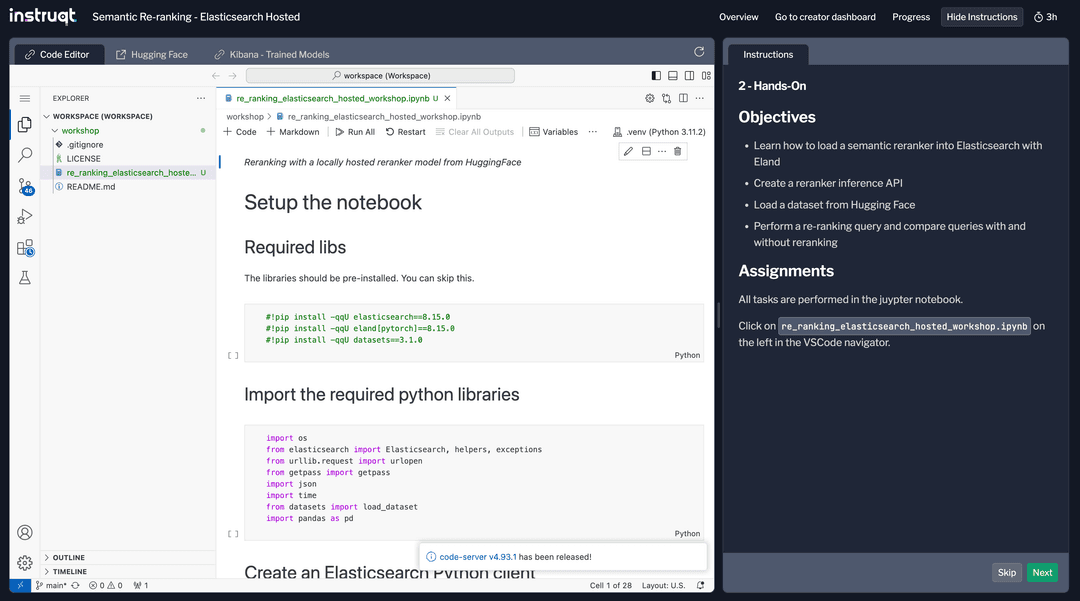This screenshot has width=1080, height=601.
Task: Toggle the Primary Side Bar visibility
Action: click(656, 75)
